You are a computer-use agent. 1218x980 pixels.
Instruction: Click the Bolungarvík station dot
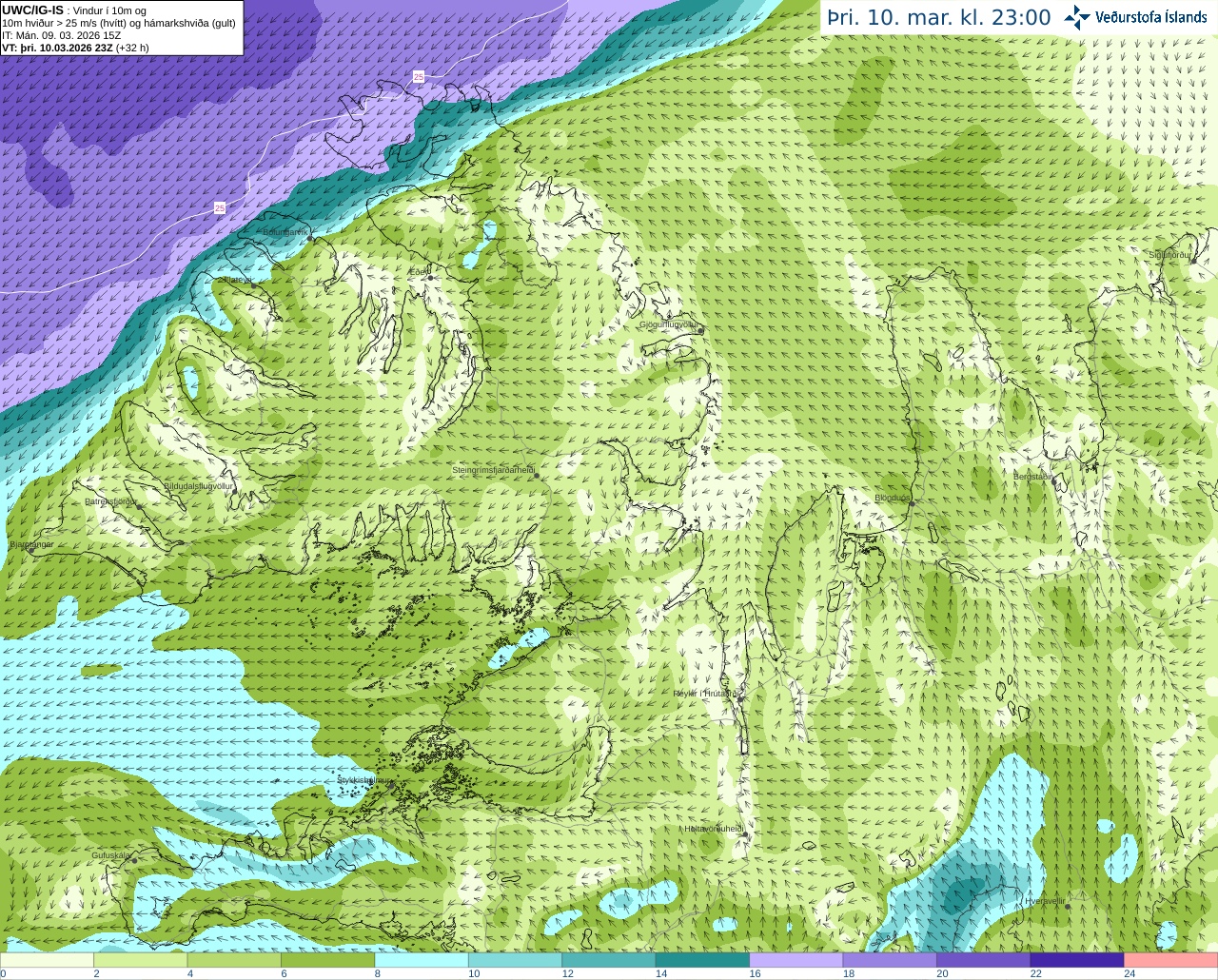click(x=310, y=240)
